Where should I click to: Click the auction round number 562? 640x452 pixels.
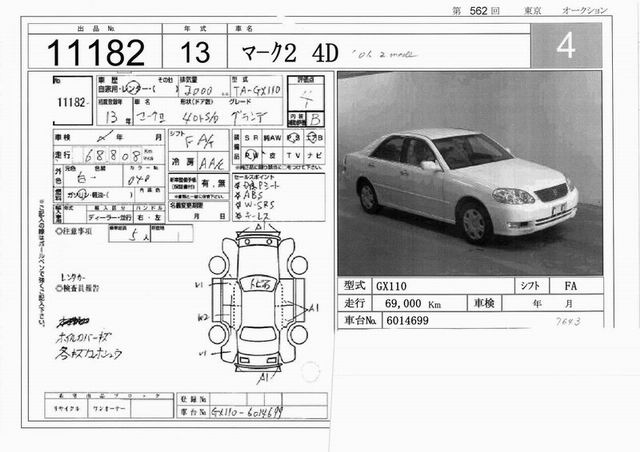tap(478, 11)
